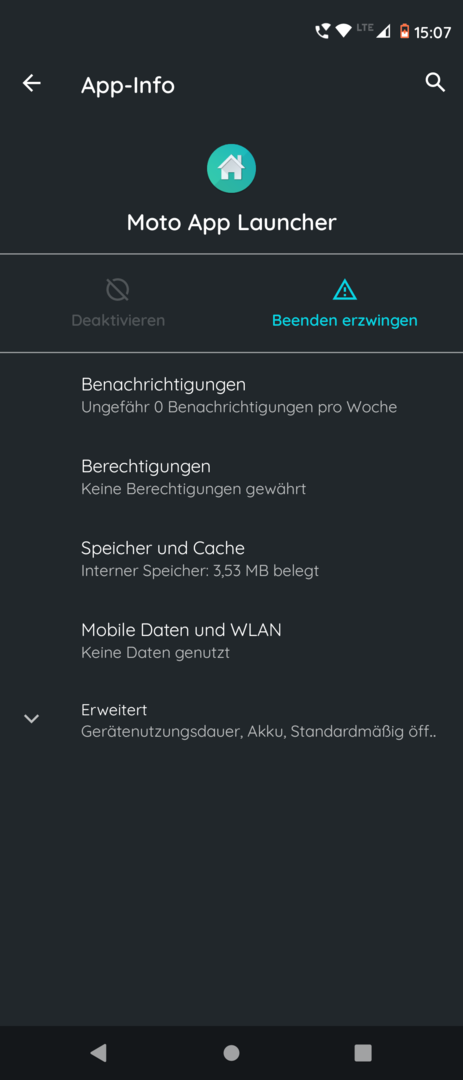The height and width of the screenshot is (1080, 463).
Task: Tap the Android back navigation triangle
Action: point(99,1052)
